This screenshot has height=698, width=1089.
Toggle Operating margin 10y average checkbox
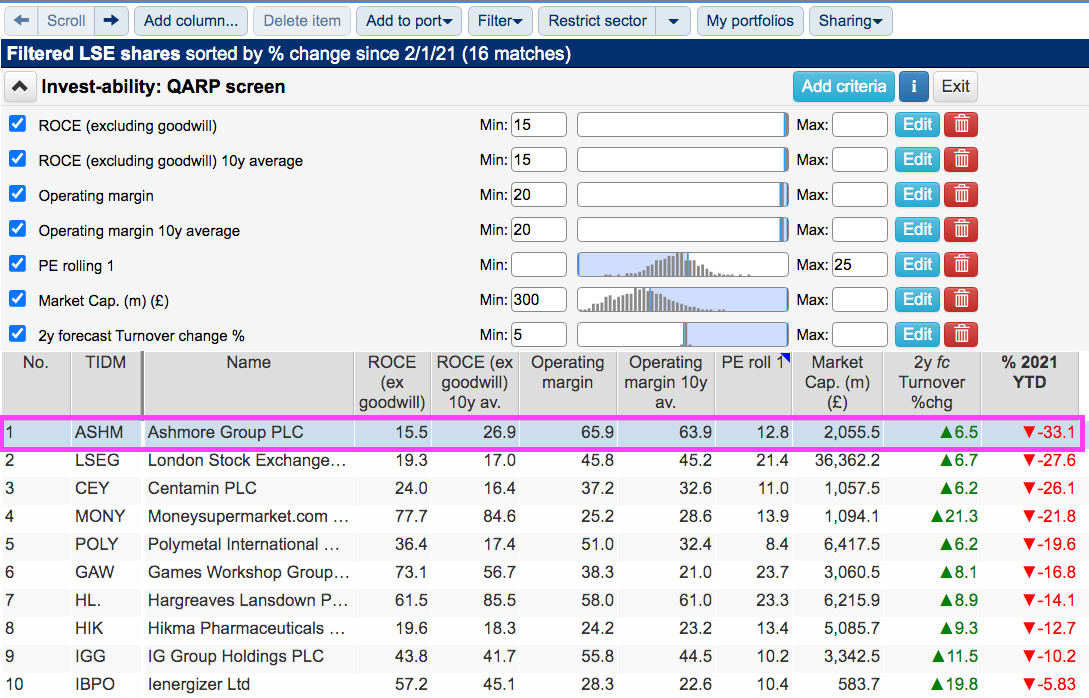click(17, 228)
